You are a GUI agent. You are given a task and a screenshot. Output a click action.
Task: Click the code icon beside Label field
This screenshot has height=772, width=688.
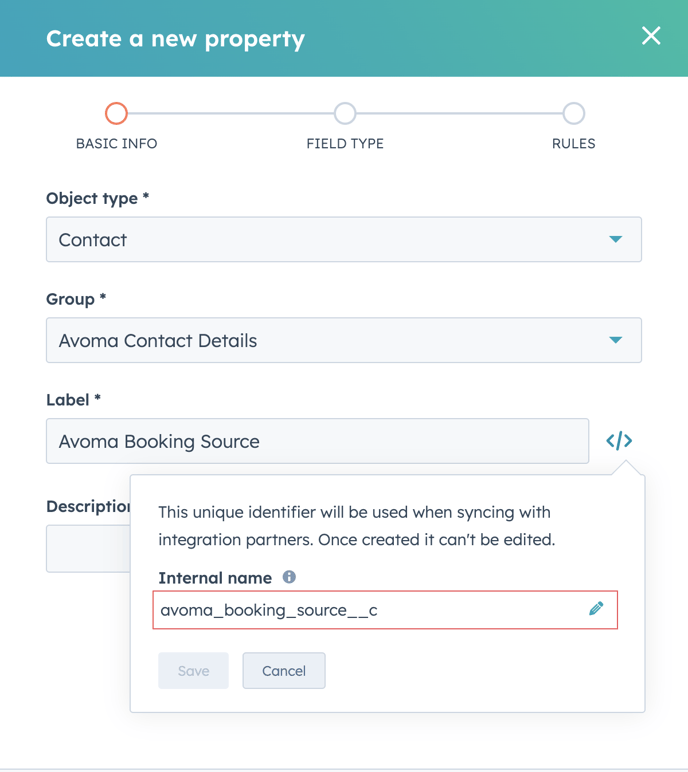point(619,441)
